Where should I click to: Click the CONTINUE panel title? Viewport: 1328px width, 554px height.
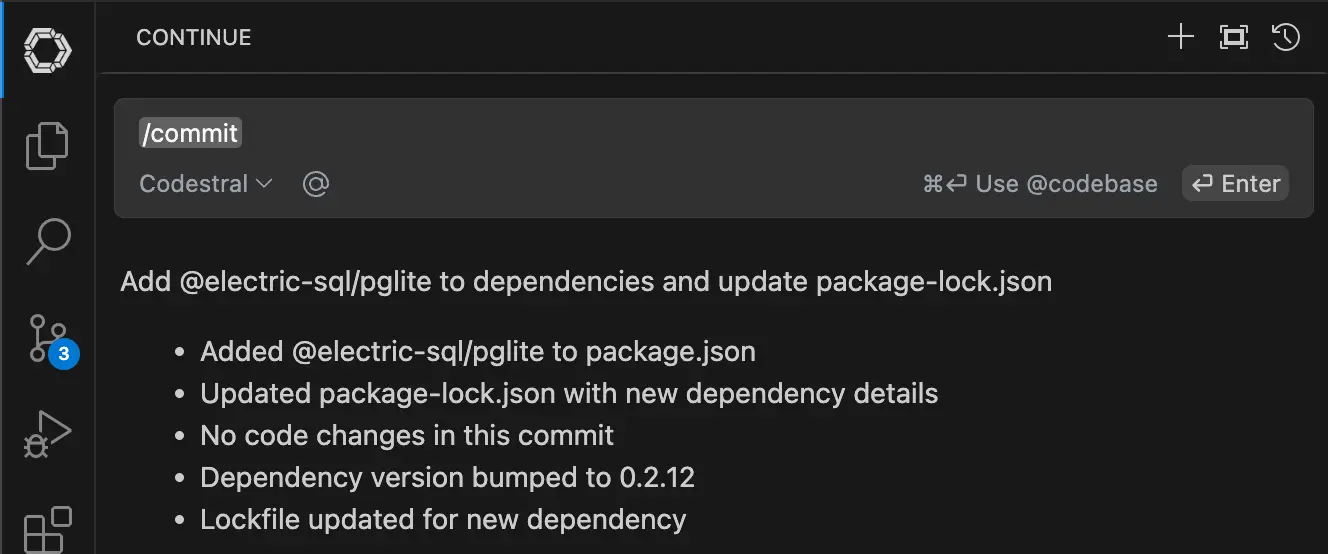pos(194,38)
